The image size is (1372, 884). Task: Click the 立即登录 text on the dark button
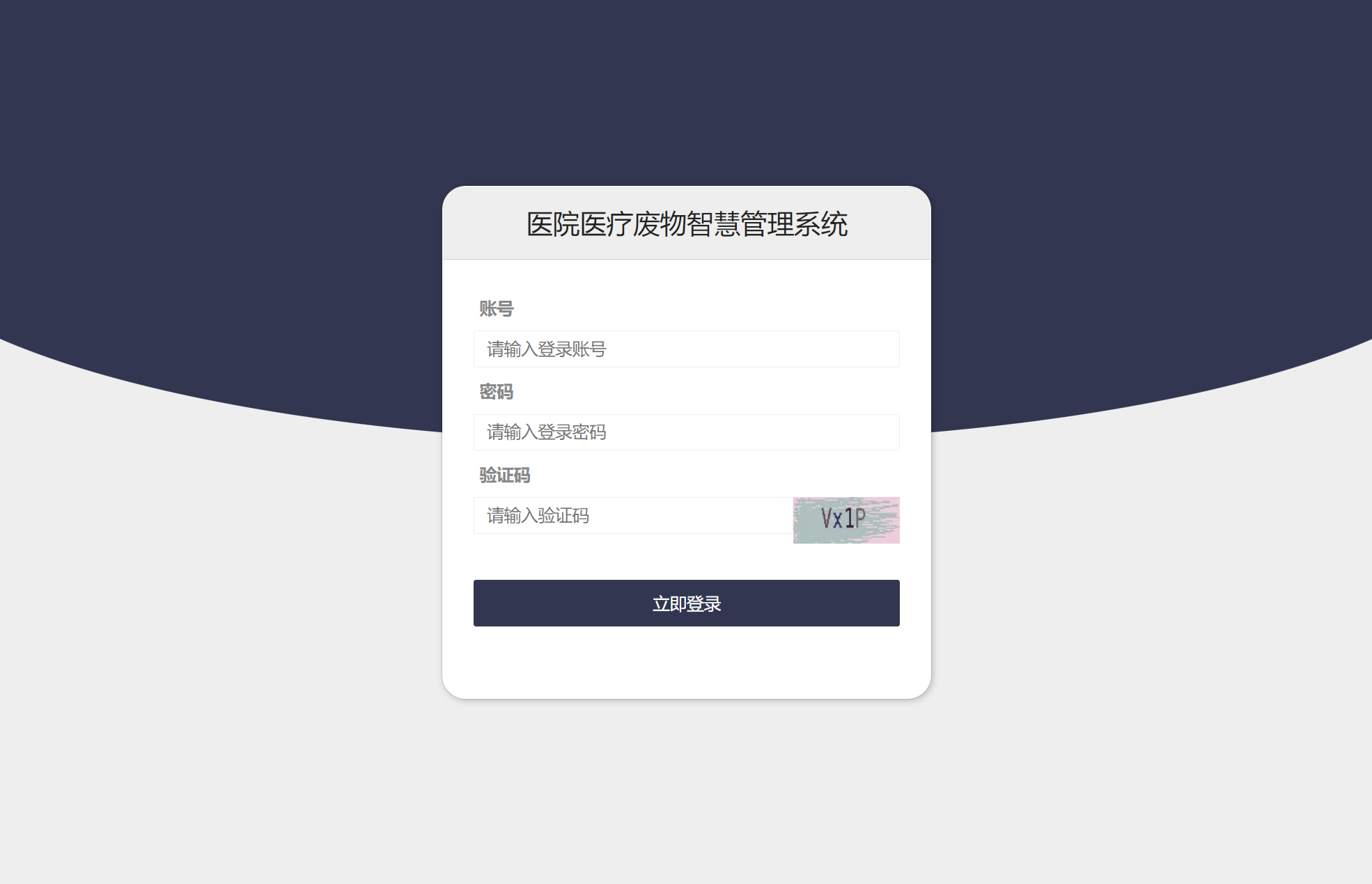click(x=687, y=603)
